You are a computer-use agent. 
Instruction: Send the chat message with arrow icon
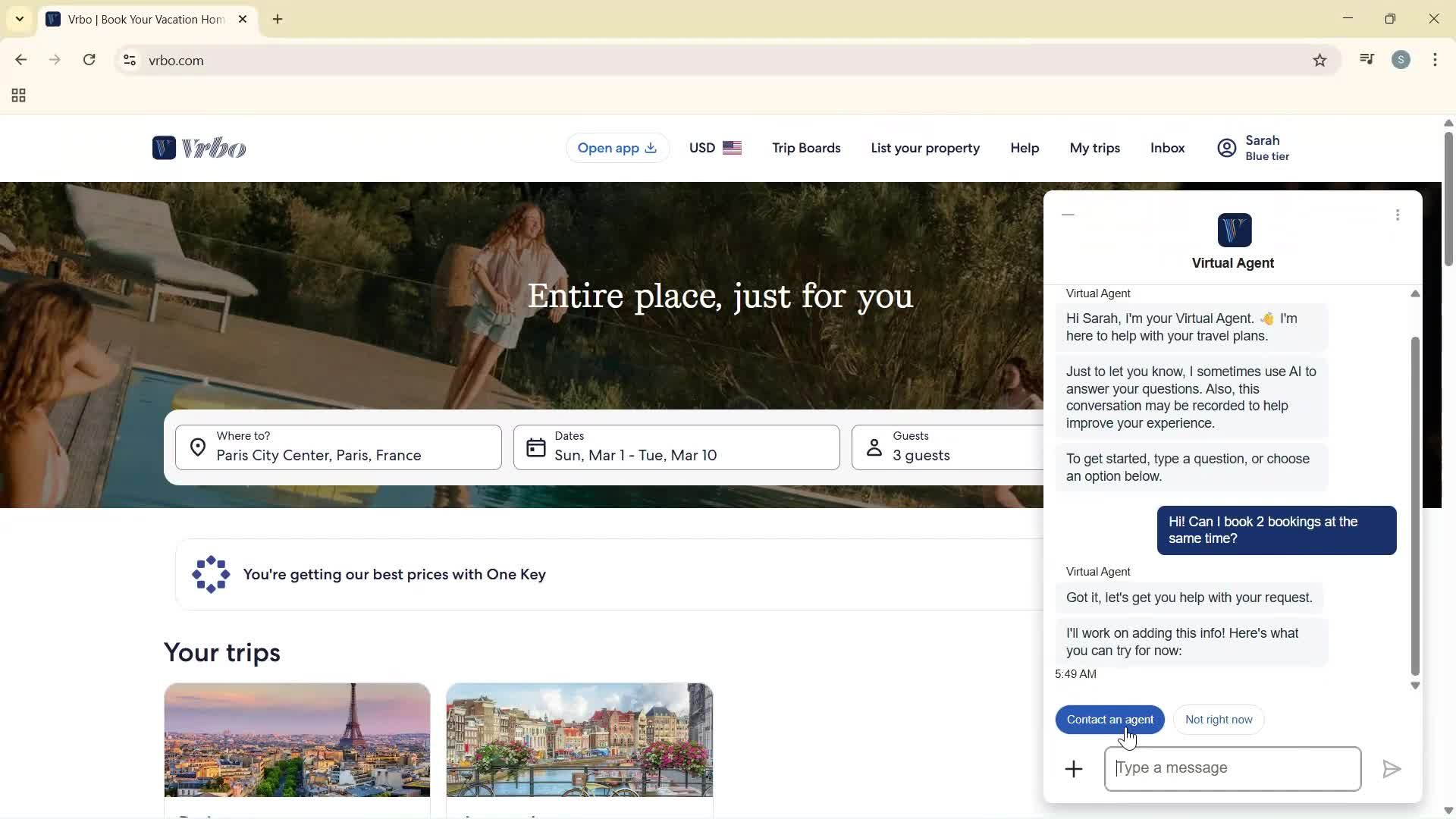1392,769
